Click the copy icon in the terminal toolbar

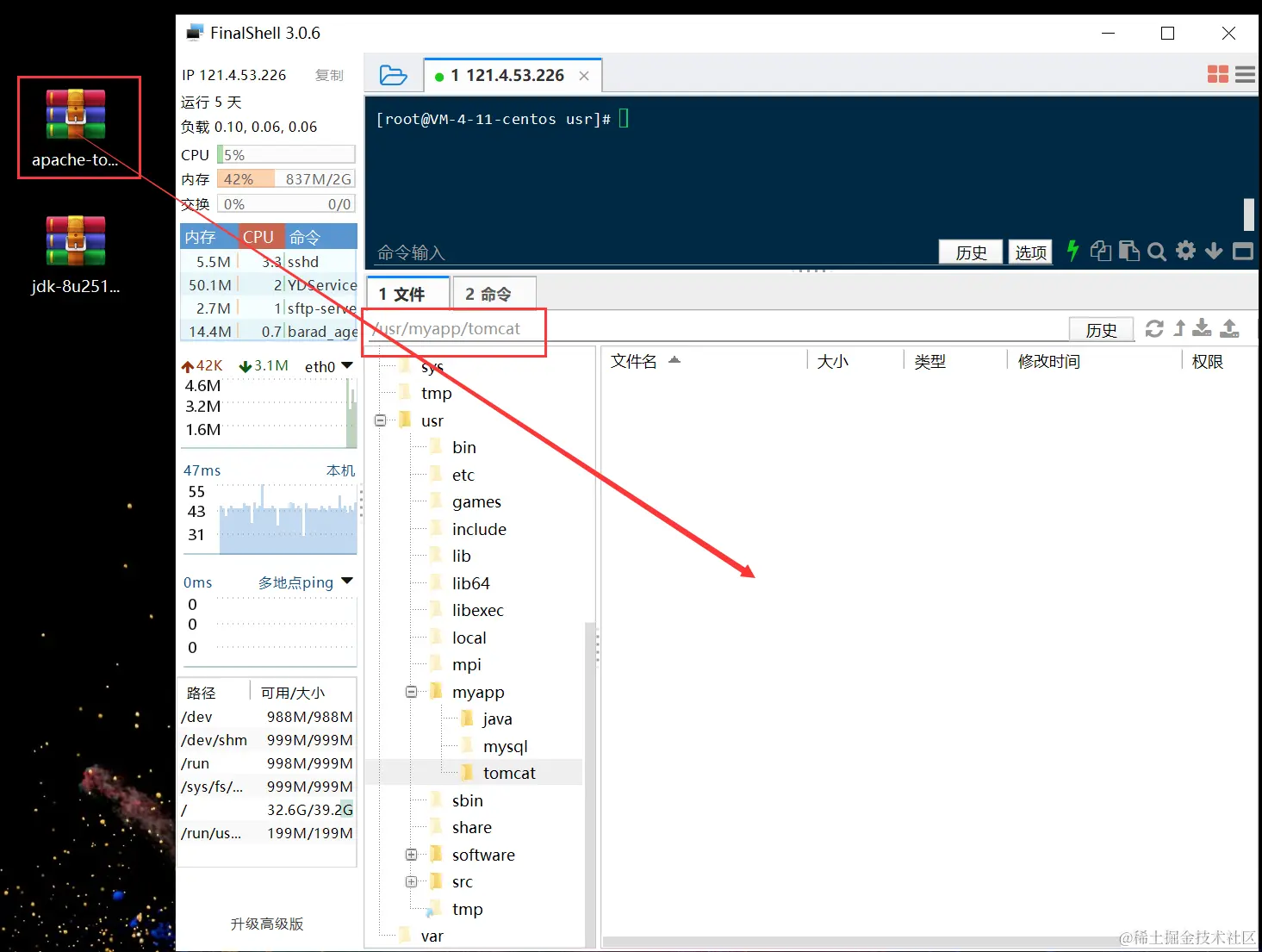tap(1100, 251)
